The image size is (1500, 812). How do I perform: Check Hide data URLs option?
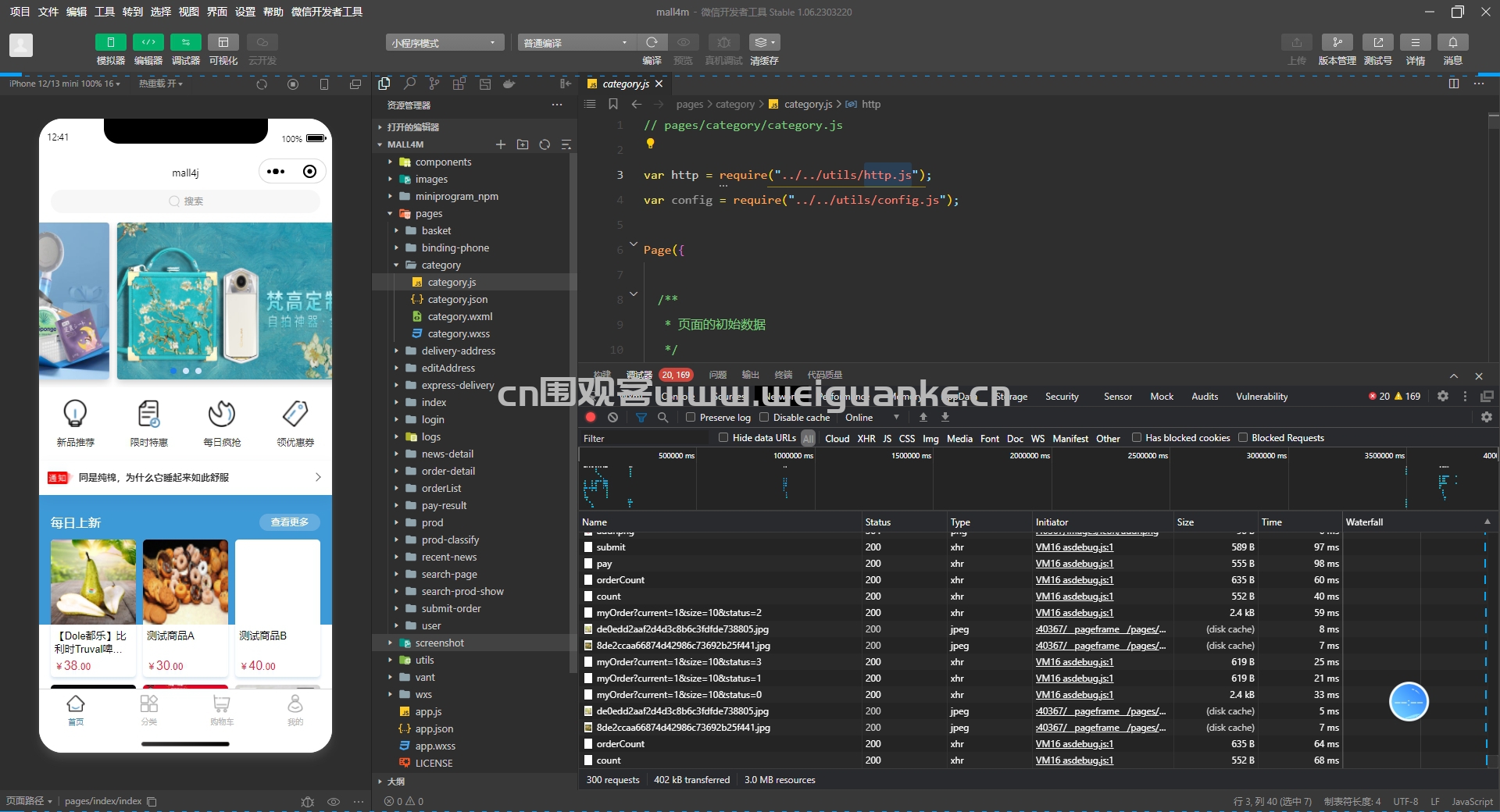pos(723,438)
